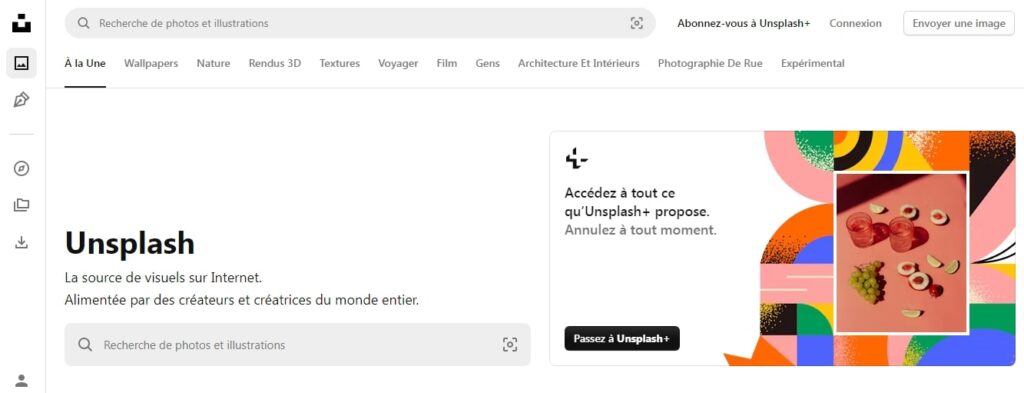This screenshot has width=1024, height=393.
Task: Open the Expérimental category
Action: pyautogui.click(x=812, y=63)
